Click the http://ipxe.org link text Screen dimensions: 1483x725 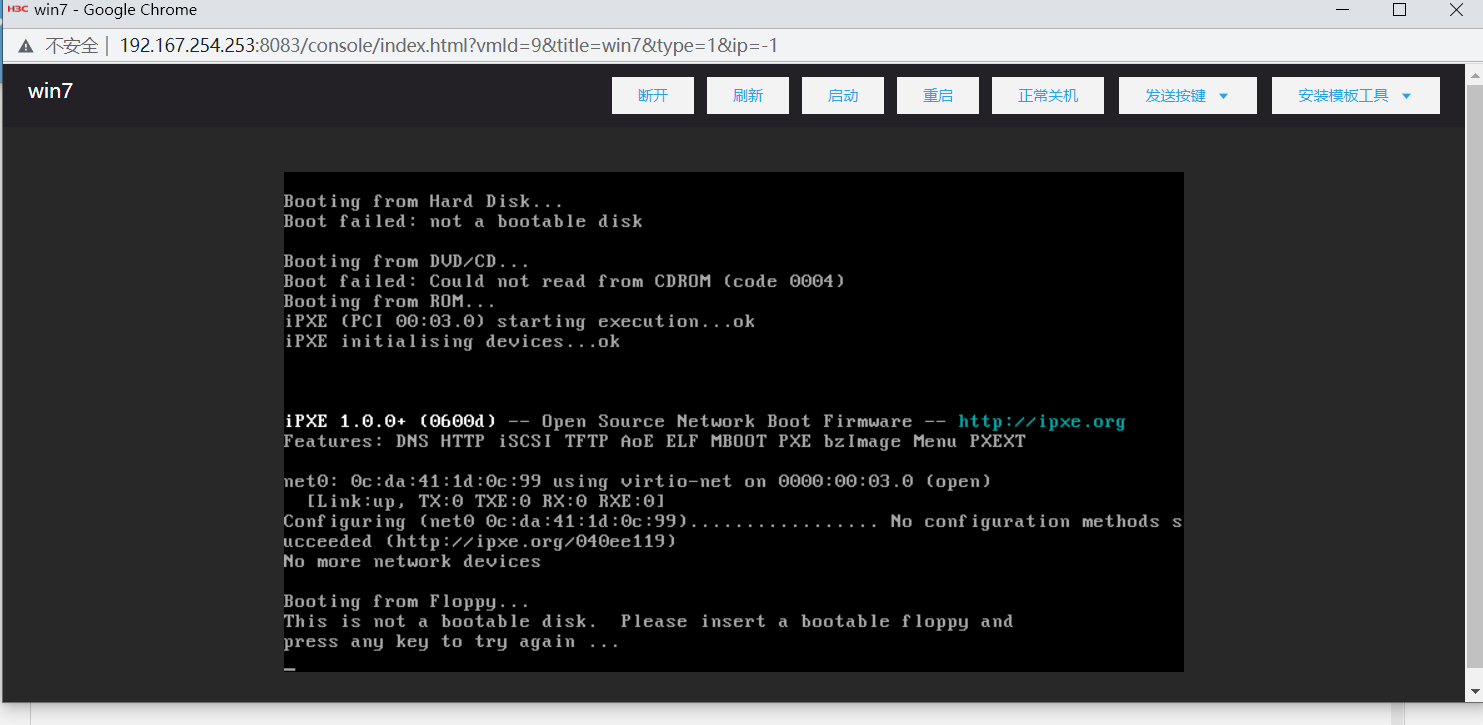1041,421
